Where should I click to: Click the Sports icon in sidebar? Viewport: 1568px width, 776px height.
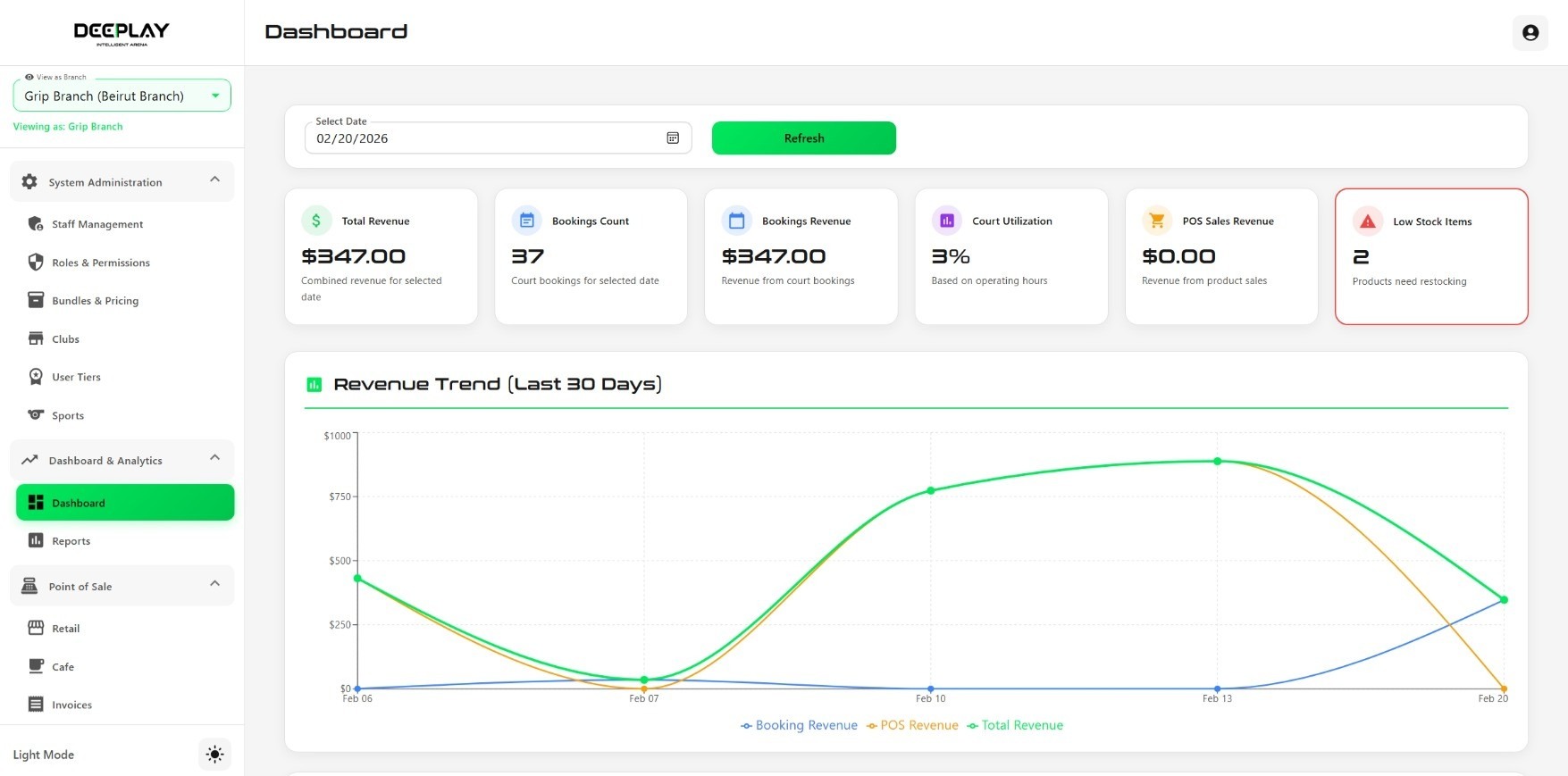[x=36, y=414]
